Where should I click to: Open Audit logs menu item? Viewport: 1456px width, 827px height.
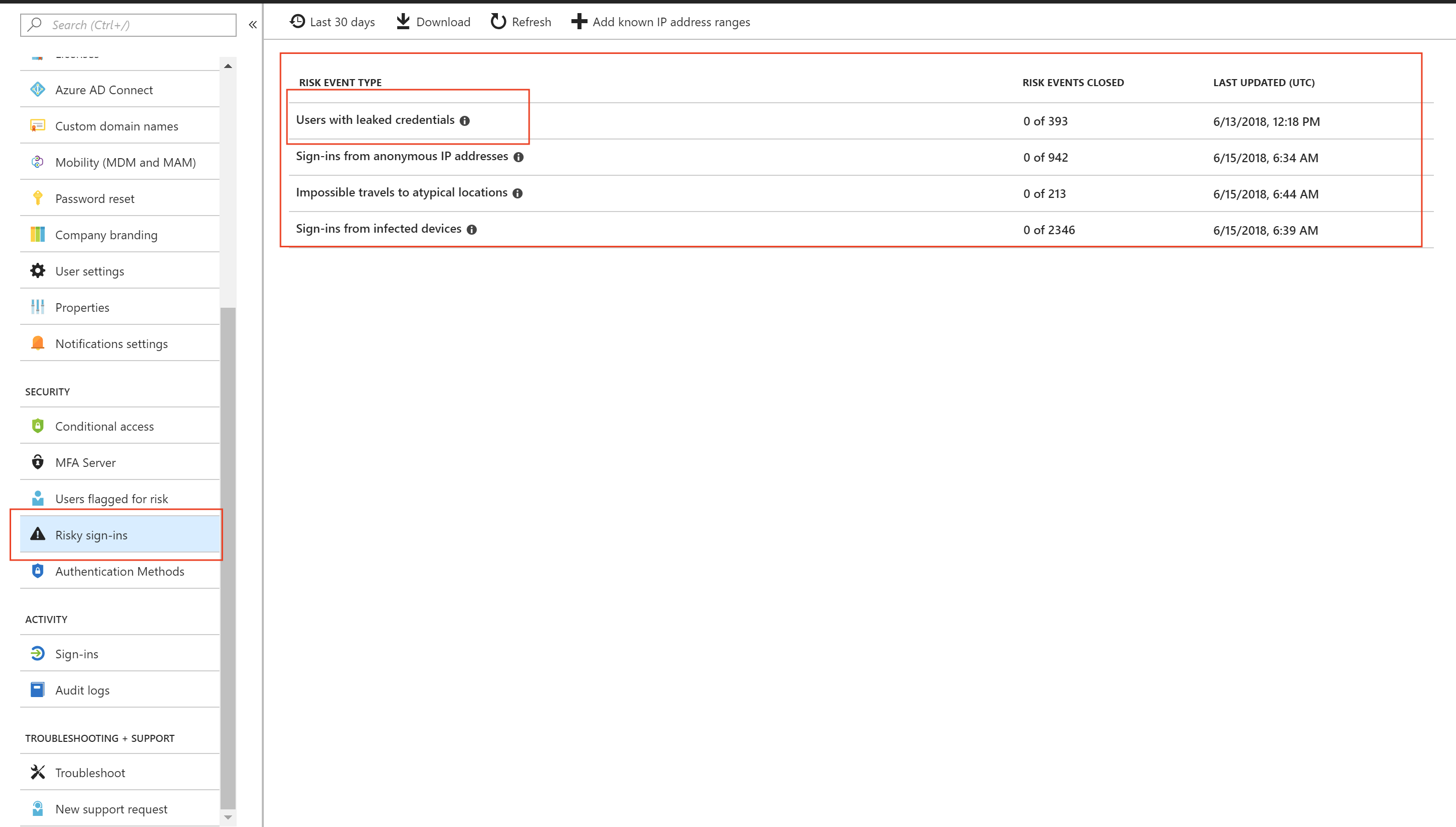(x=82, y=690)
